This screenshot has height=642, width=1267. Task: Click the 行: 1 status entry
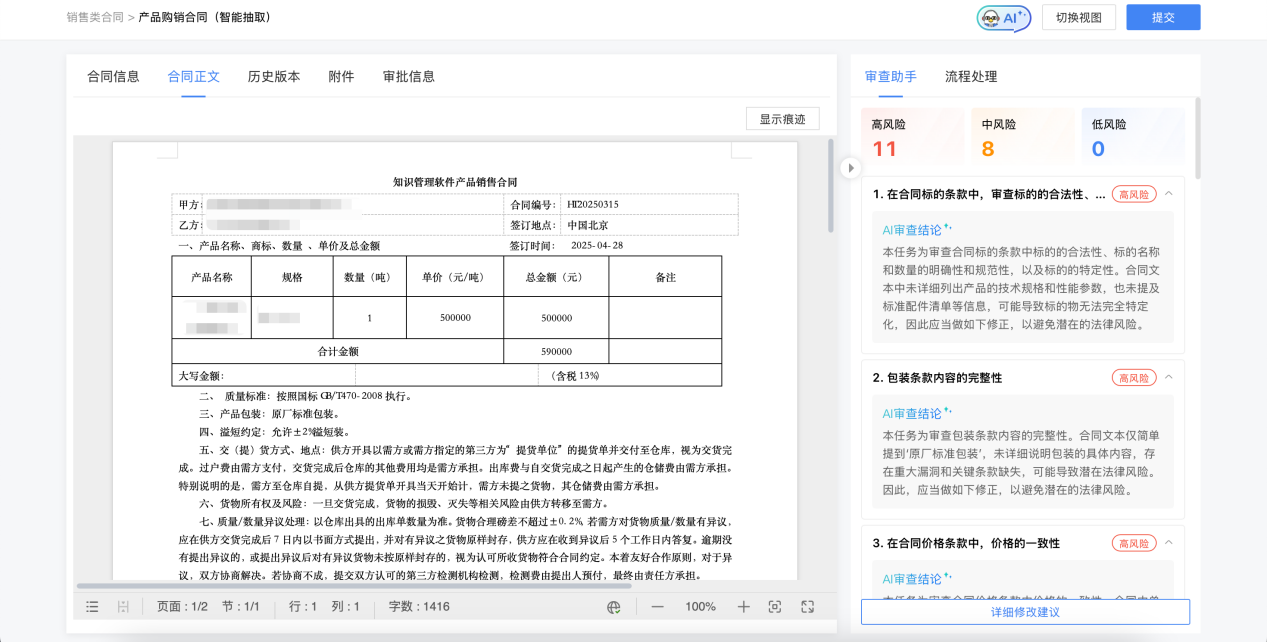(x=303, y=607)
